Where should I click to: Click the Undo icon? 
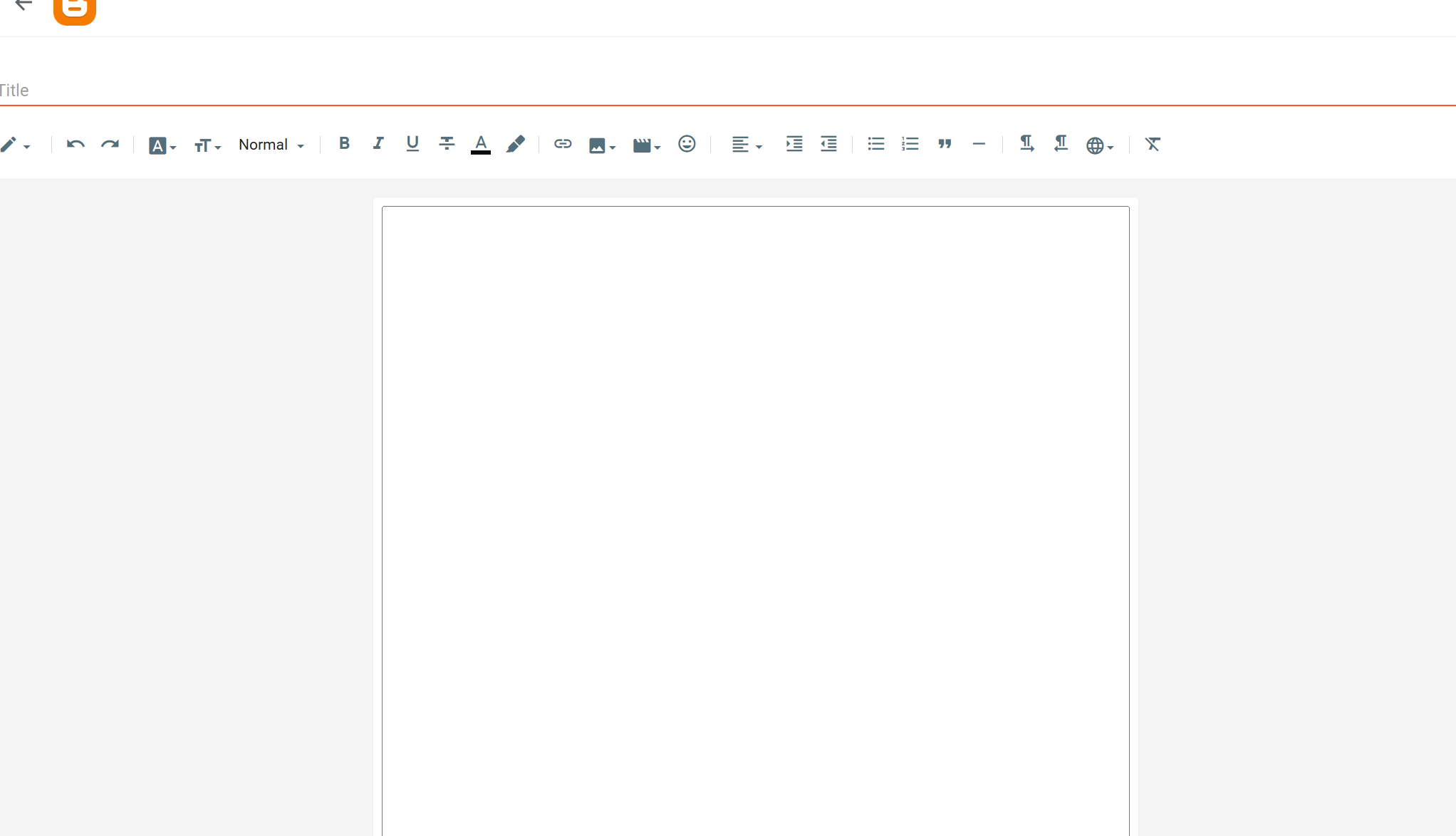[x=76, y=145]
